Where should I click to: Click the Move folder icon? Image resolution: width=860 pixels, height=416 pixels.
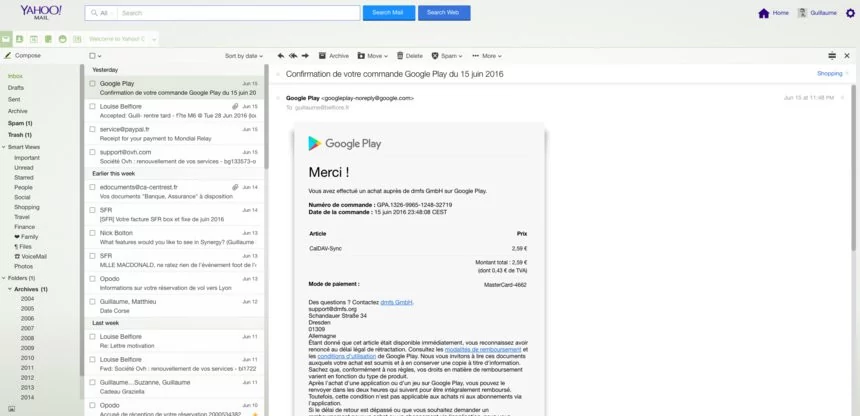coord(361,56)
